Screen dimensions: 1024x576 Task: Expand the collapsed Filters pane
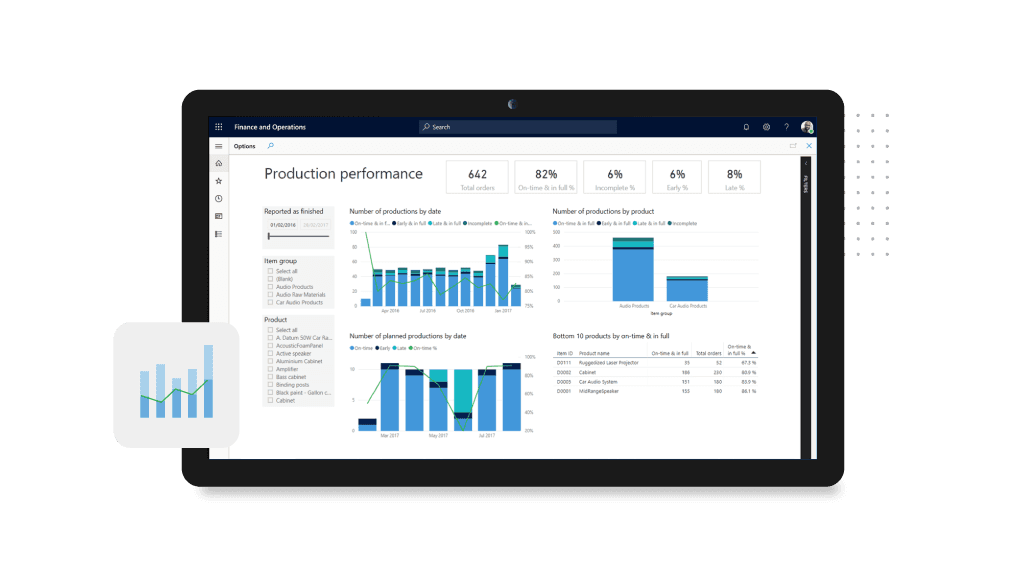[806, 162]
